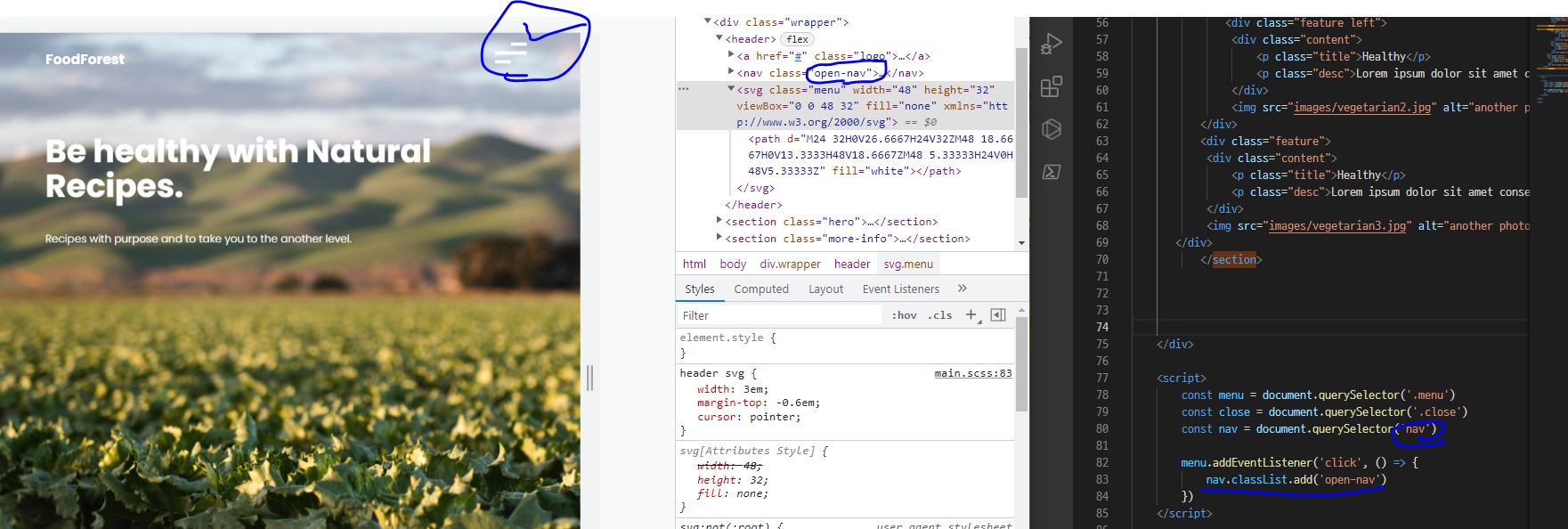The image size is (1568, 529).
Task: Click the 'const nav' line in script
Action: click(1309, 428)
